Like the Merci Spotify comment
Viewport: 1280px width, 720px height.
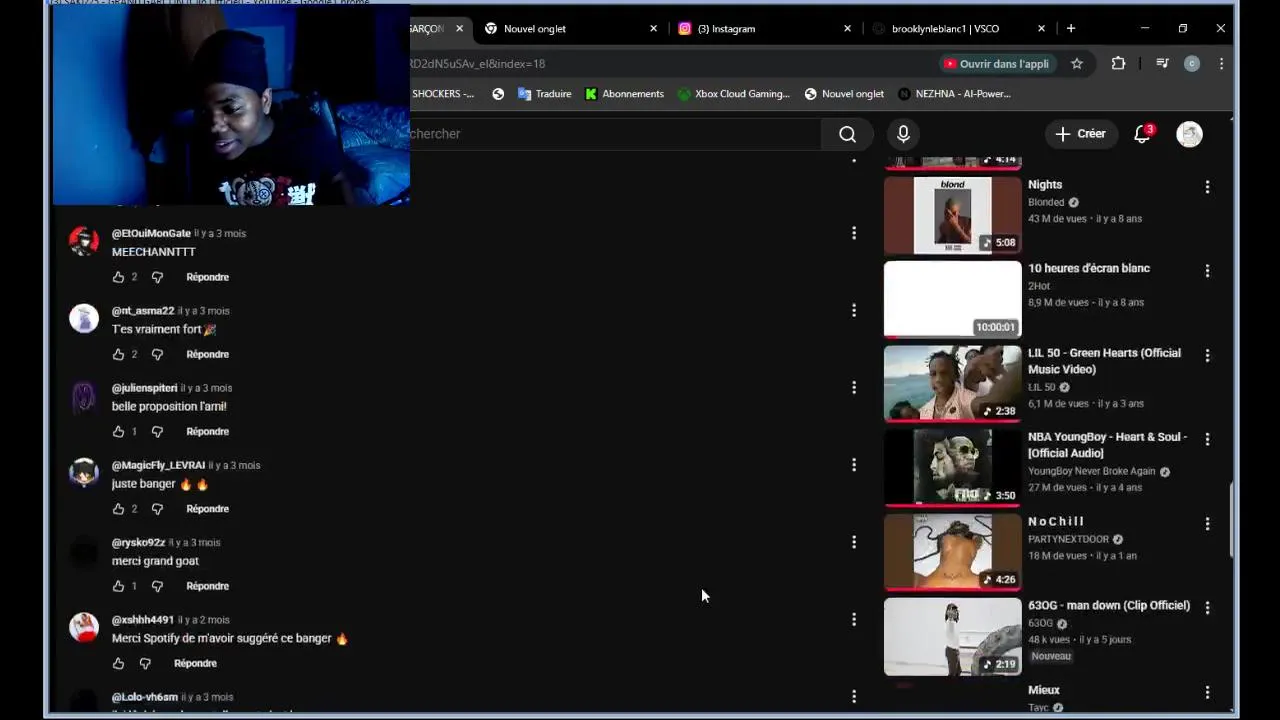118,663
